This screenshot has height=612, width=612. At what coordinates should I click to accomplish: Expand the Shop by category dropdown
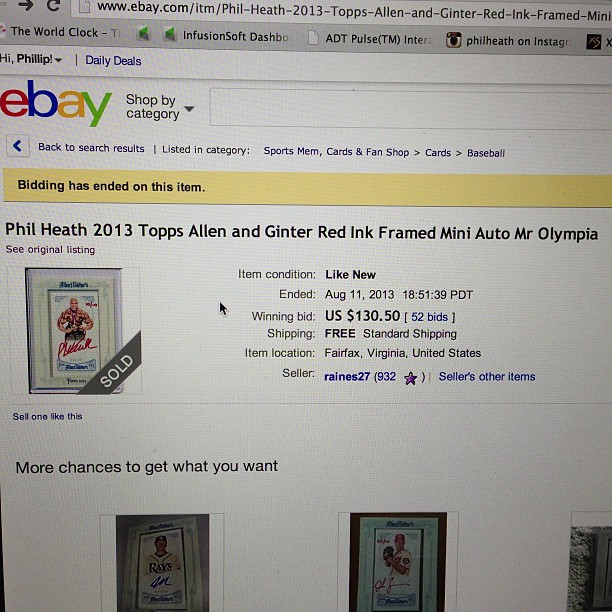159,107
